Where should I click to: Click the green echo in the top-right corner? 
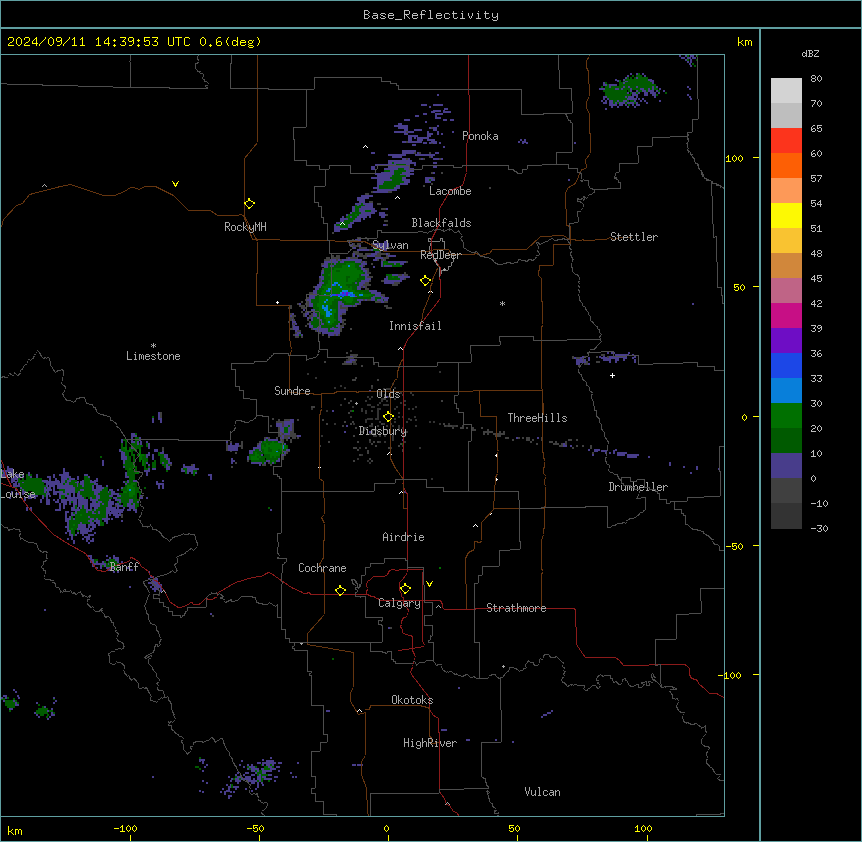tap(629, 90)
